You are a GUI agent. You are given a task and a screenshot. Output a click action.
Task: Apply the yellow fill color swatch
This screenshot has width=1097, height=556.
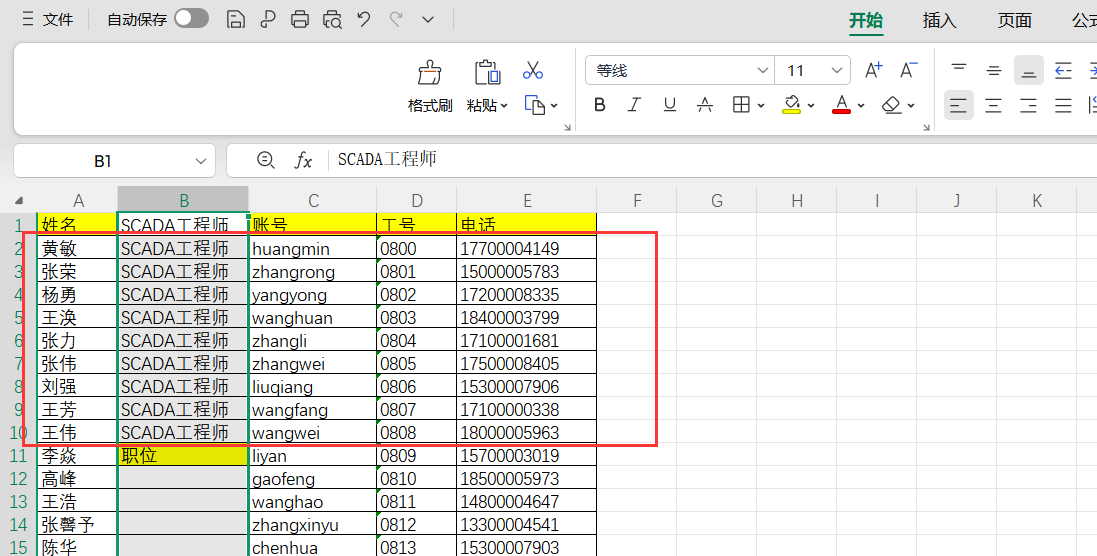pyautogui.click(x=791, y=105)
